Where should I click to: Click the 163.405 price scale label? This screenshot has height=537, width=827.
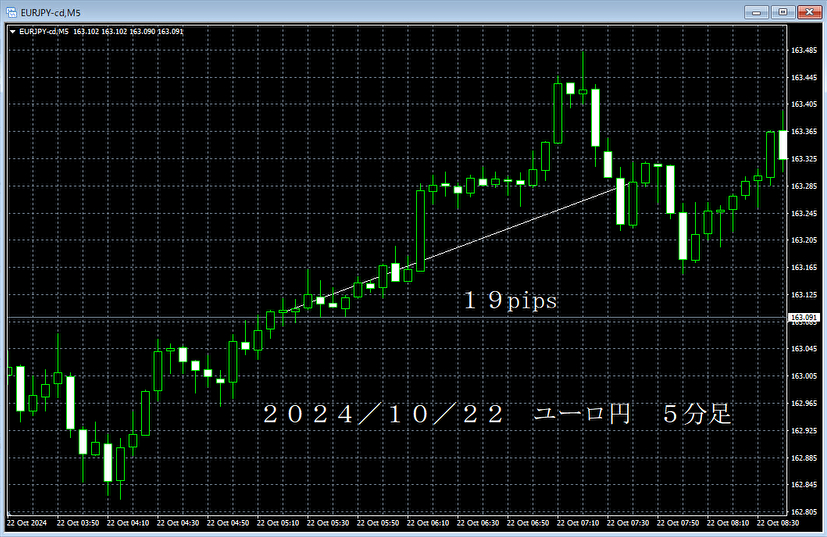(x=804, y=104)
